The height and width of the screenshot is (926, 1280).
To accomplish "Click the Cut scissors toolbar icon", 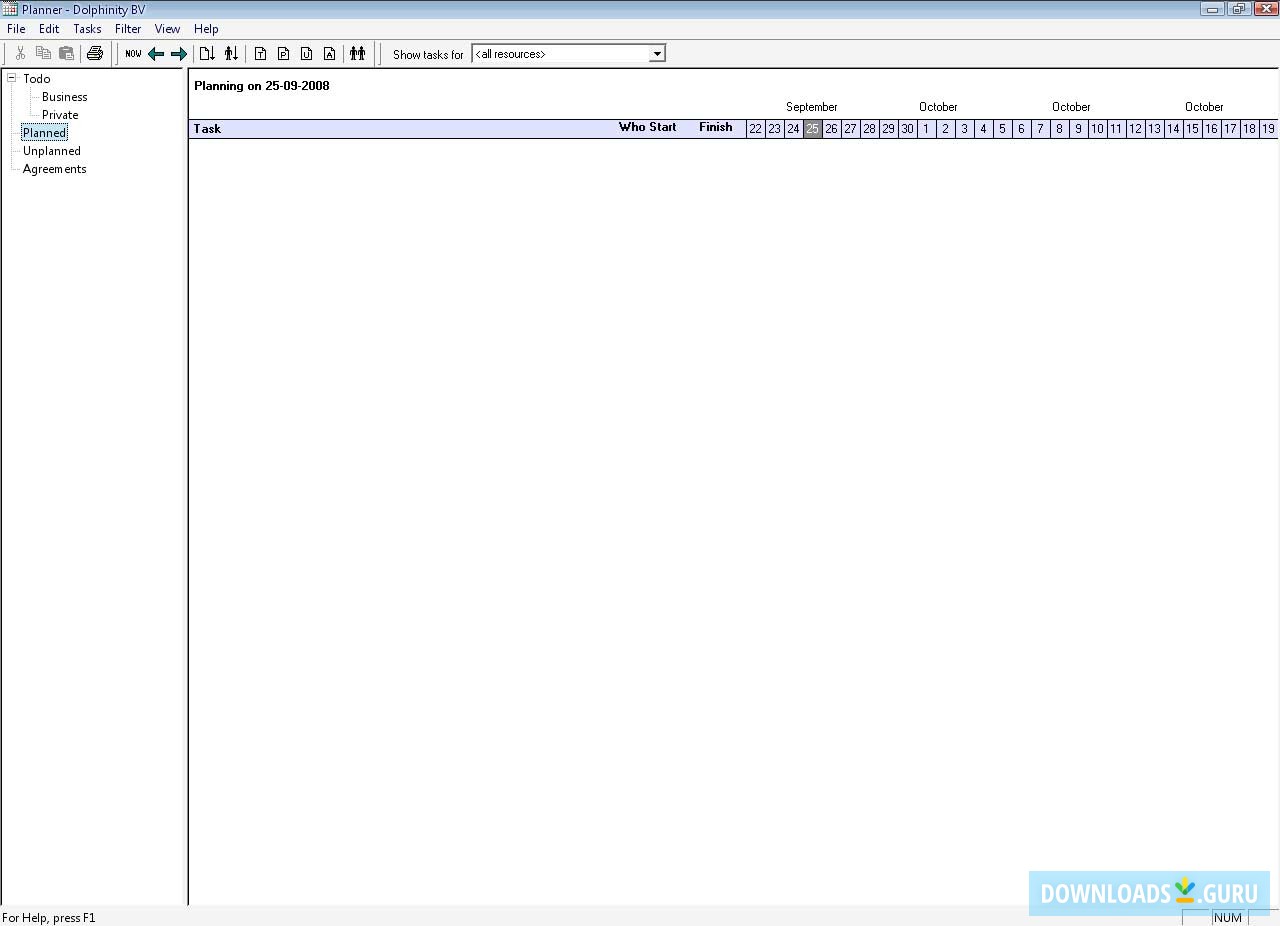I will 20,54.
